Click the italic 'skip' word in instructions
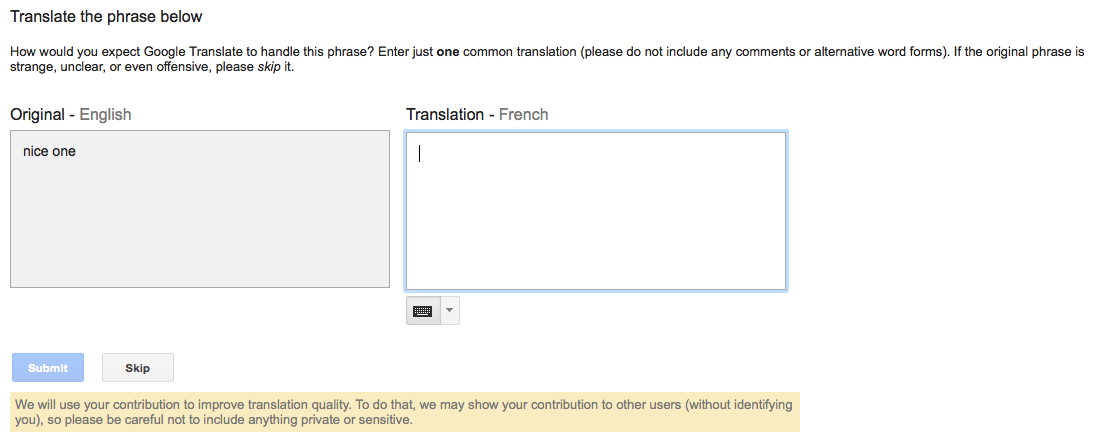This screenshot has height=444, width=1093. coord(269,68)
